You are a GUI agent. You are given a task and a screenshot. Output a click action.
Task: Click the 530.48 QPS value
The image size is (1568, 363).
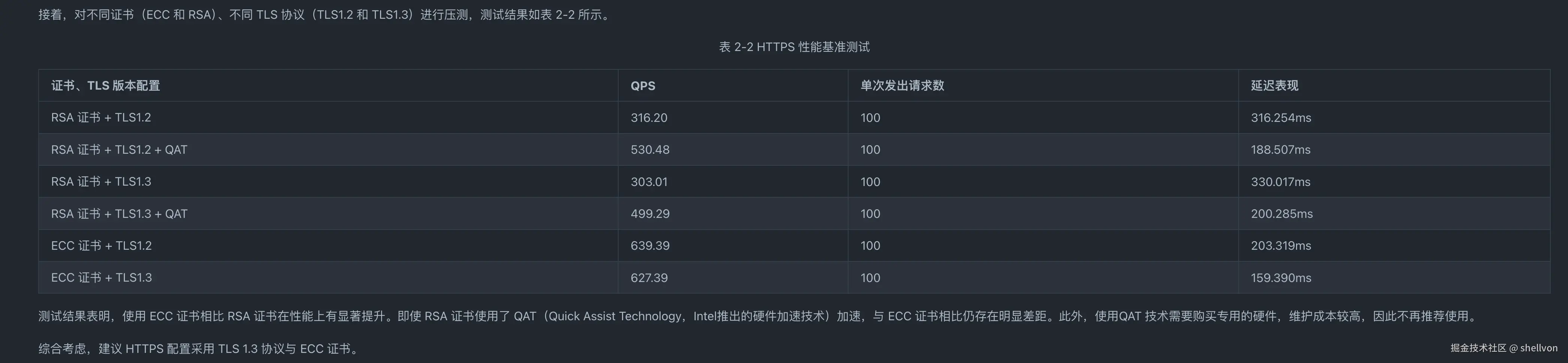[x=649, y=150]
